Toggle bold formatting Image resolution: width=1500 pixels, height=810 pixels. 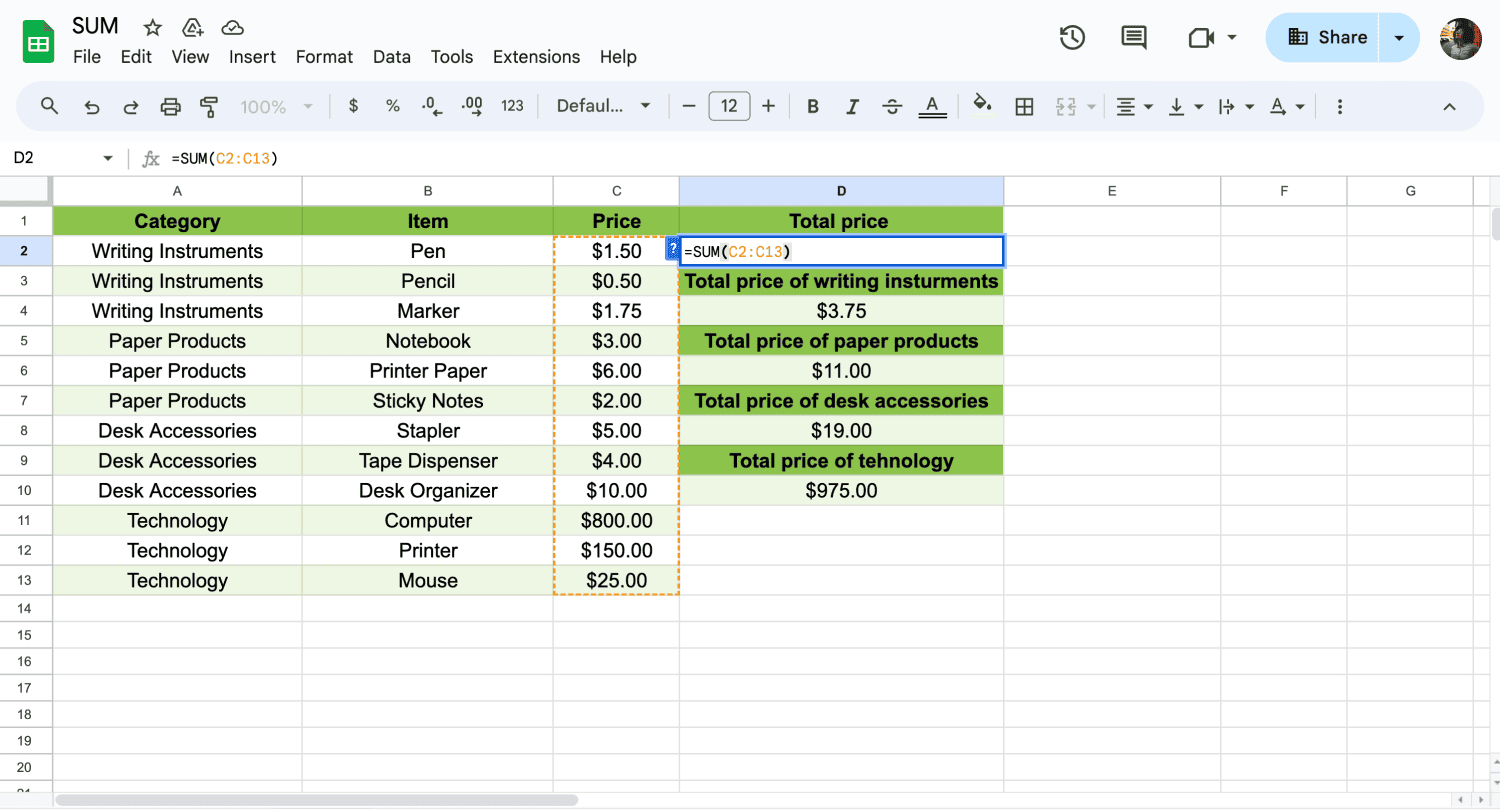[x=813, y=106]
